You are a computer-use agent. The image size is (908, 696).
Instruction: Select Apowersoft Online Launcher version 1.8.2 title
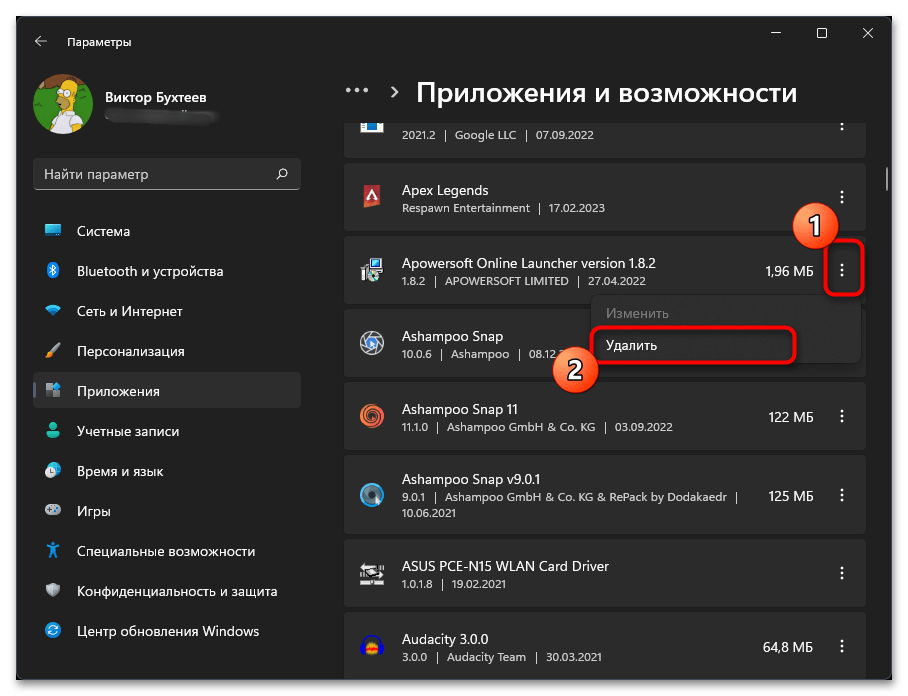529,263
